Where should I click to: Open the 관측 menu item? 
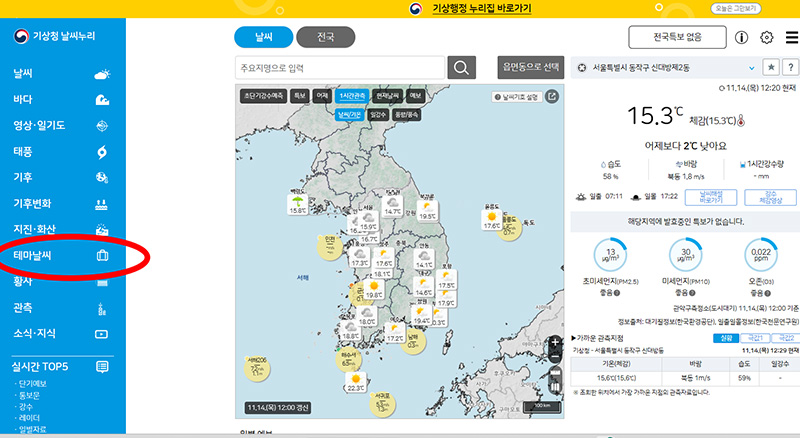pos(23,308)
